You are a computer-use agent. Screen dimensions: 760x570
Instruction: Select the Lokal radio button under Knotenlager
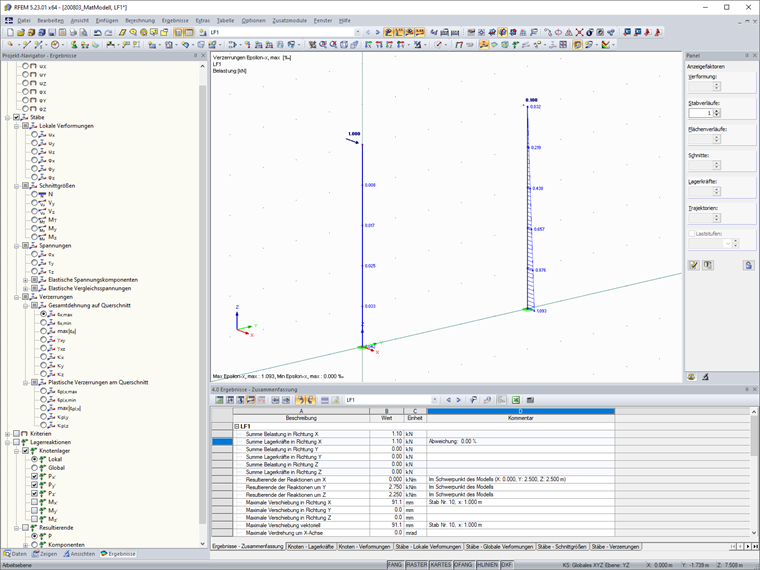click(x=34, y=459)
